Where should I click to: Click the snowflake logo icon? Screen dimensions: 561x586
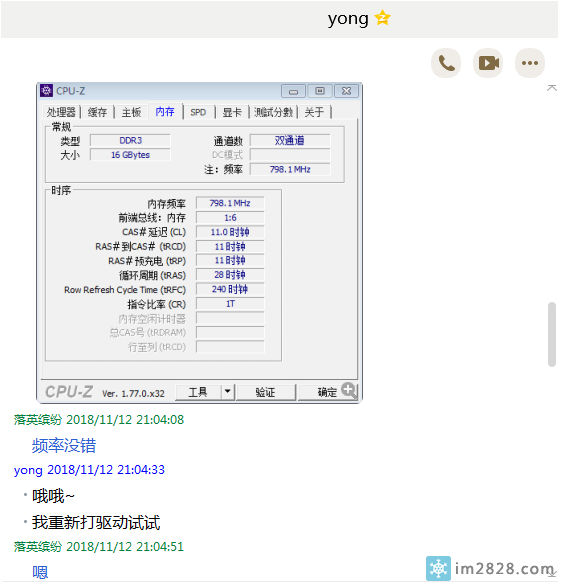tap(438, 568)
